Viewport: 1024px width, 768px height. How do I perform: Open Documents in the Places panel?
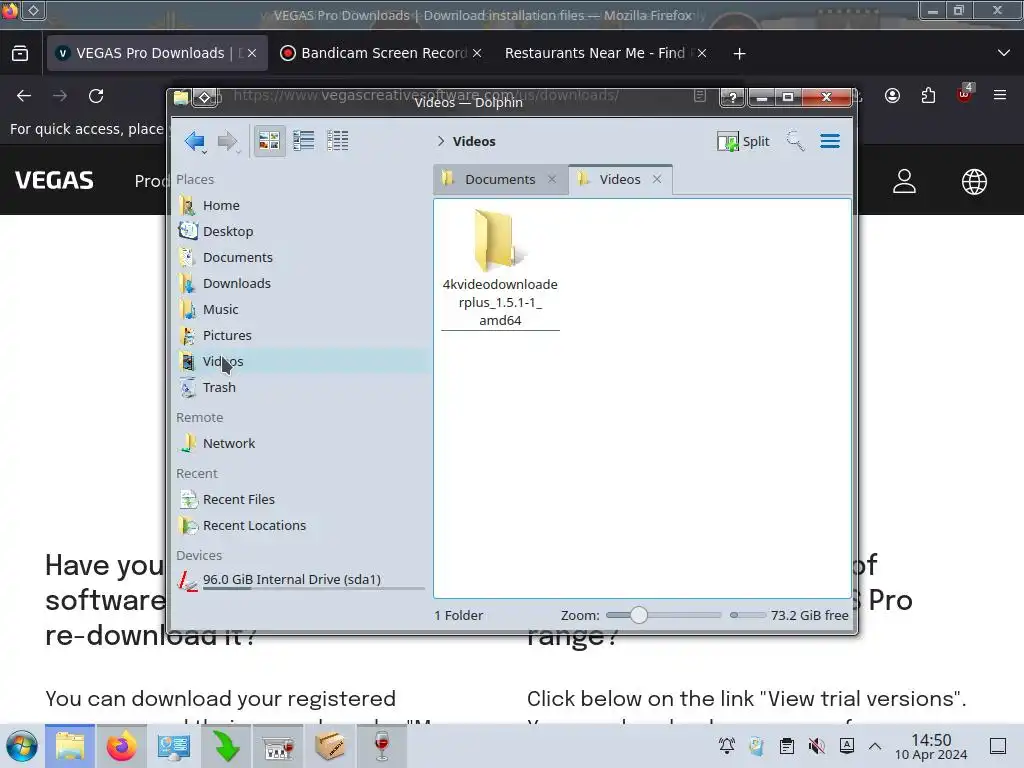(238, 257)
